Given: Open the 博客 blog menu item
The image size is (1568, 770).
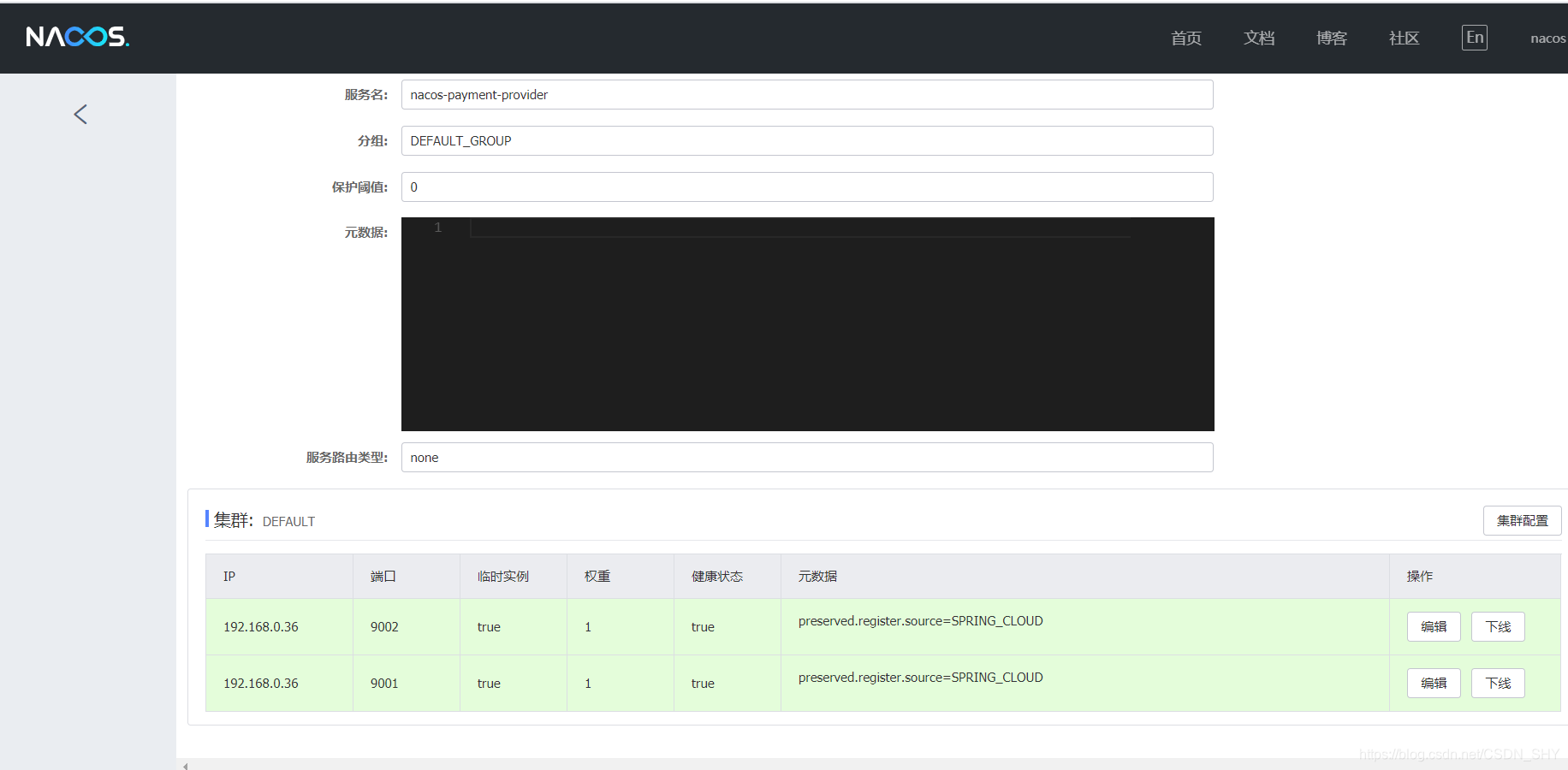Looking at the screenshot, I should point(1332,38).
